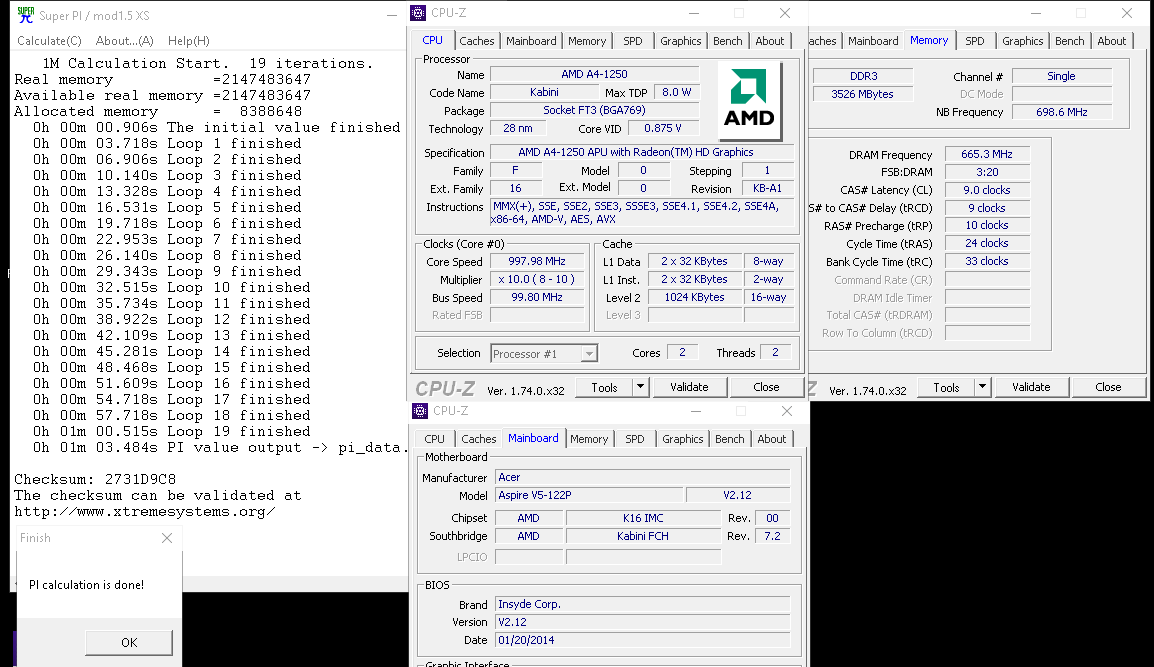Click Close button in Memory CPU-Z window
1154x667 pixels.
1108,387
